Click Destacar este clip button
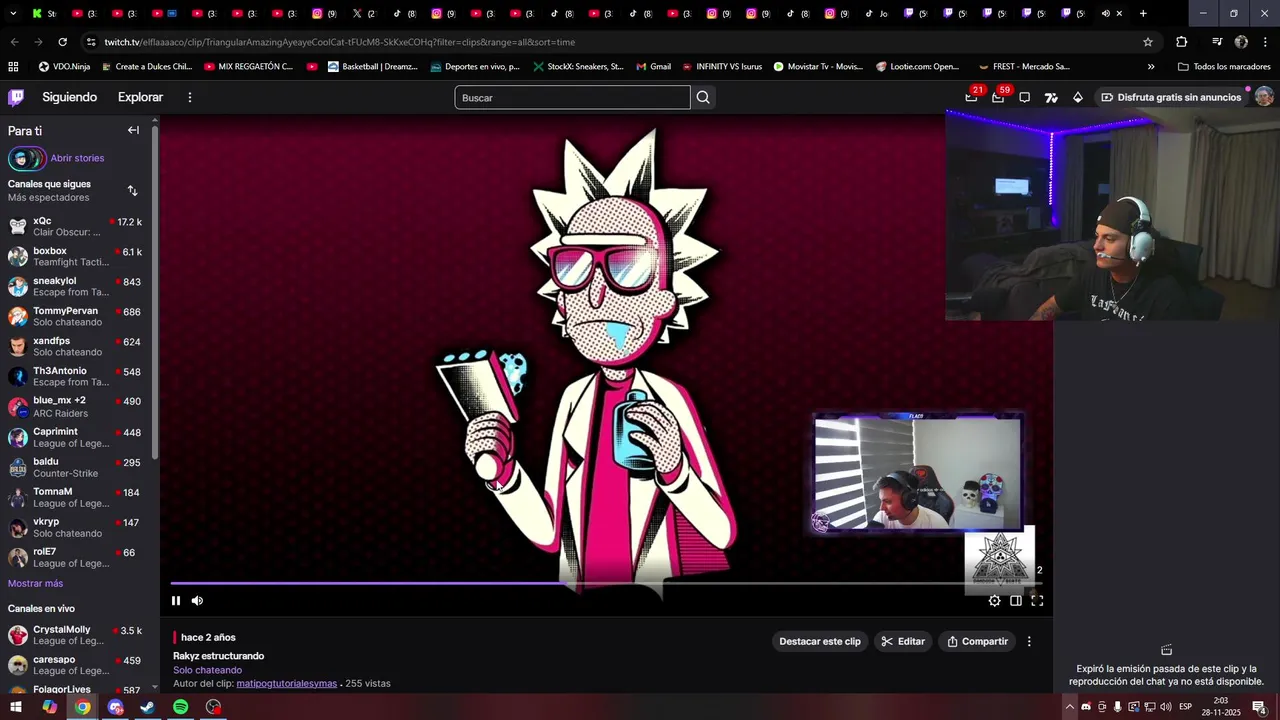 [820, 641]
